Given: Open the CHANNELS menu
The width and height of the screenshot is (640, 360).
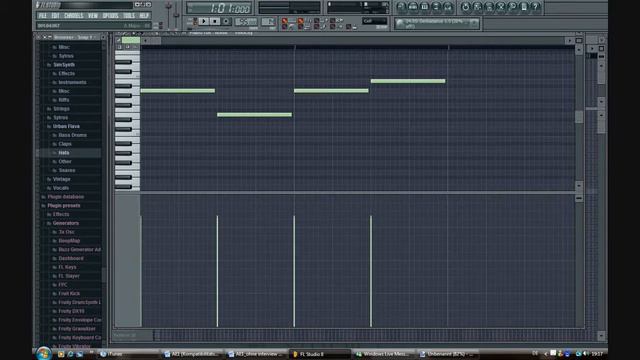Looking at the screenshot, I should click(74, 16).
